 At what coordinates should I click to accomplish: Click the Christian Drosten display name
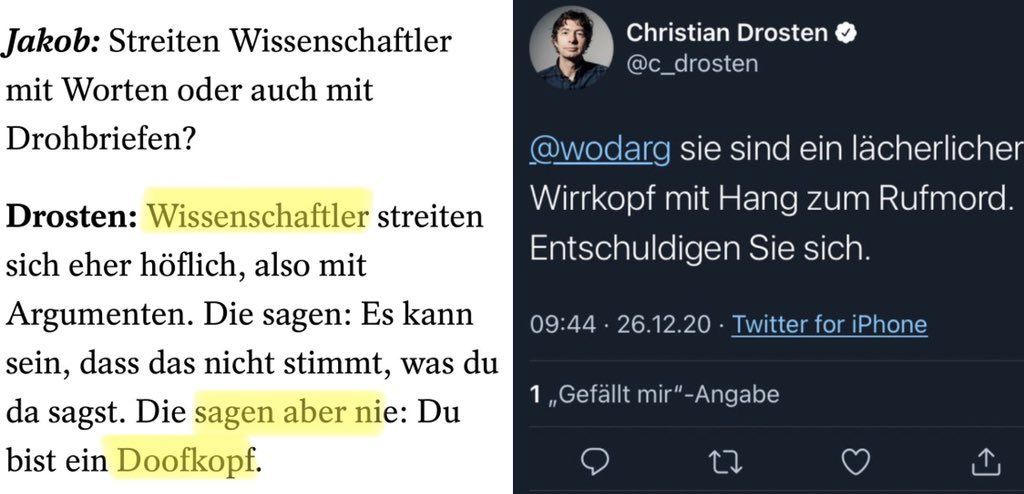726,33
